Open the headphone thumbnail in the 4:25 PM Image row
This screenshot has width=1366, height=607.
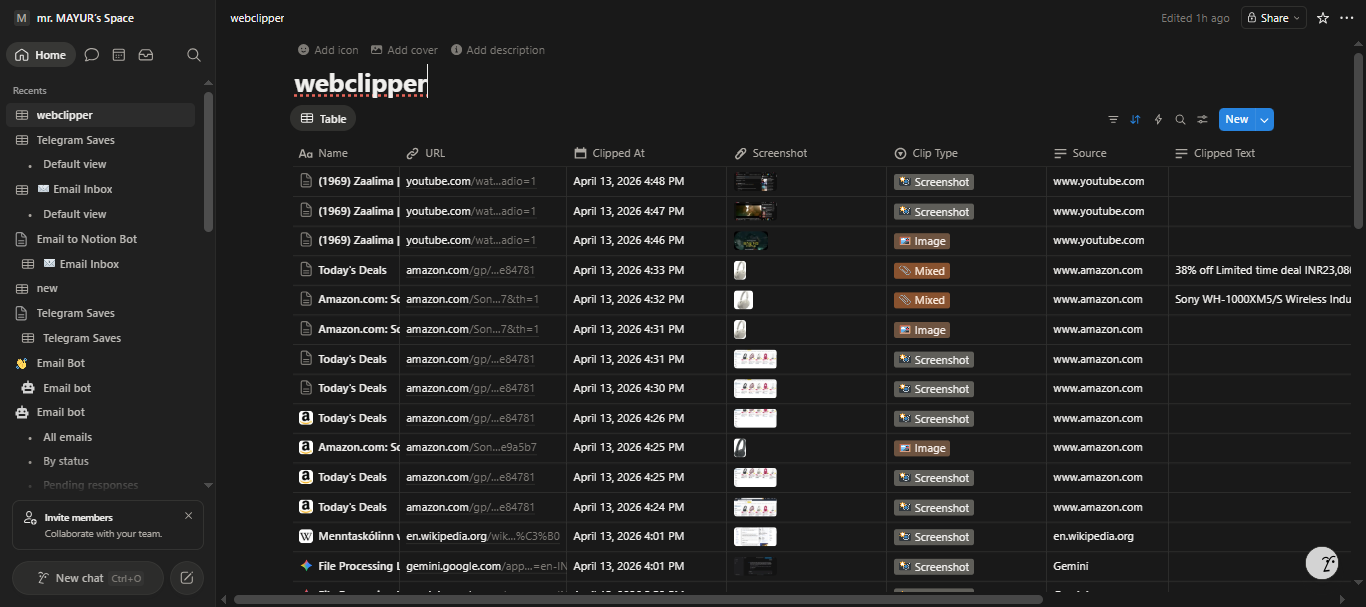(x=740, y=448)
